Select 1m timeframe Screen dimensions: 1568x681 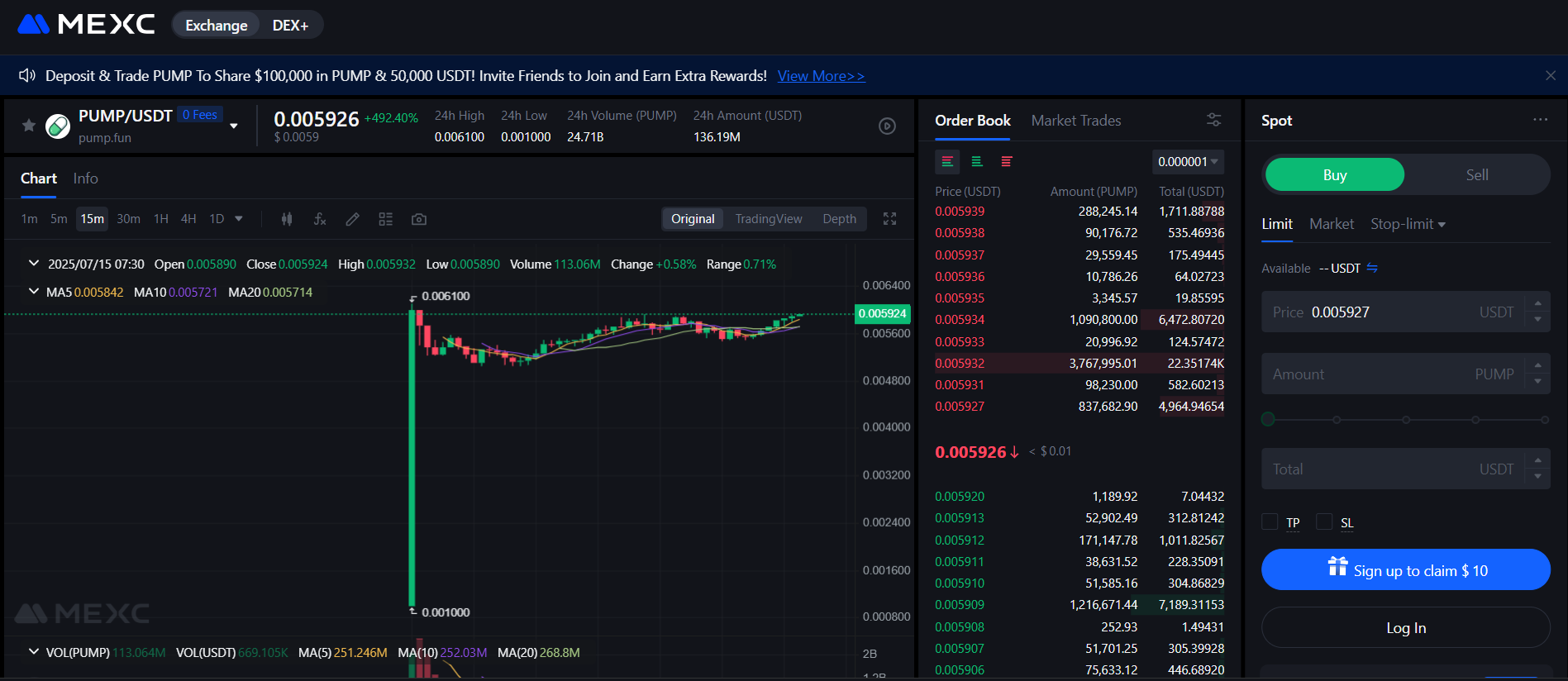click(x=29, y=219)
